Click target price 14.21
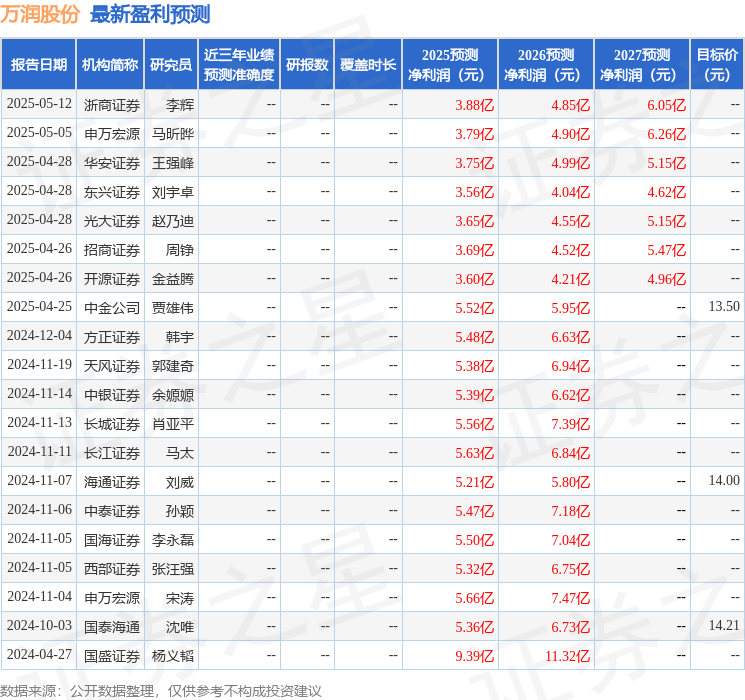Screen dimensions: 745x700 click(x=724, y=625)
